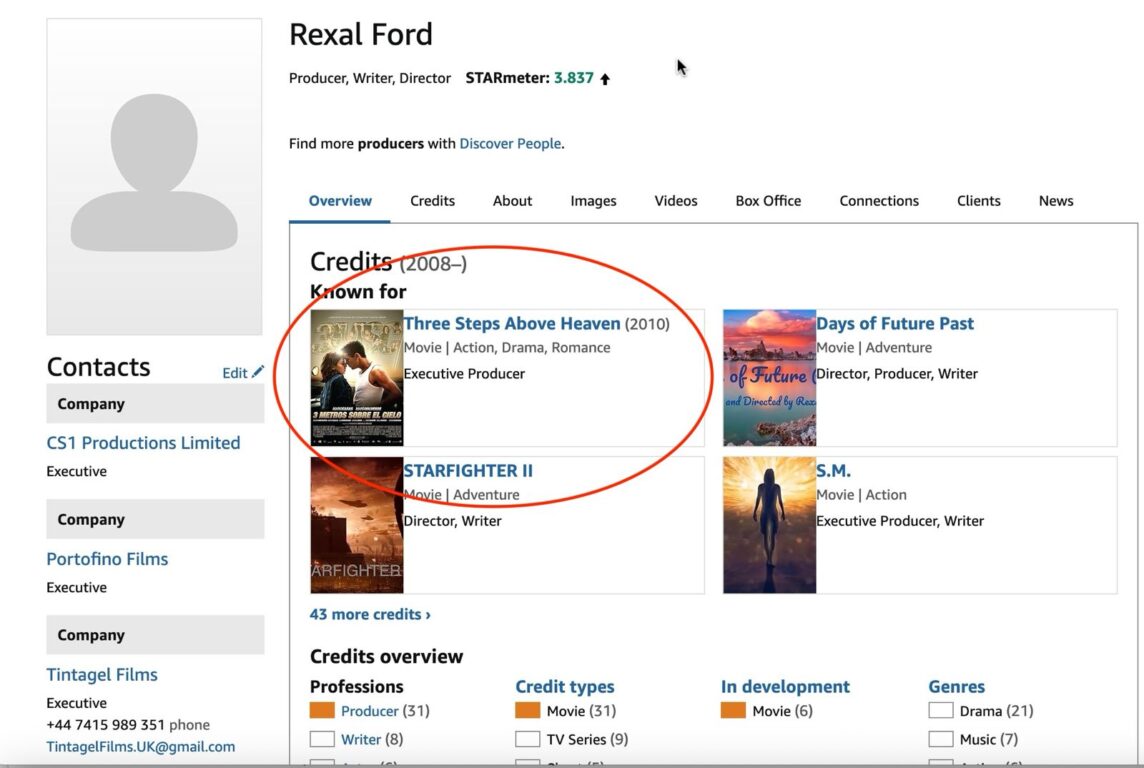Open the STARFIGHTER II title link
Screen dimensions: 1144x768
(x=468, y=470)
